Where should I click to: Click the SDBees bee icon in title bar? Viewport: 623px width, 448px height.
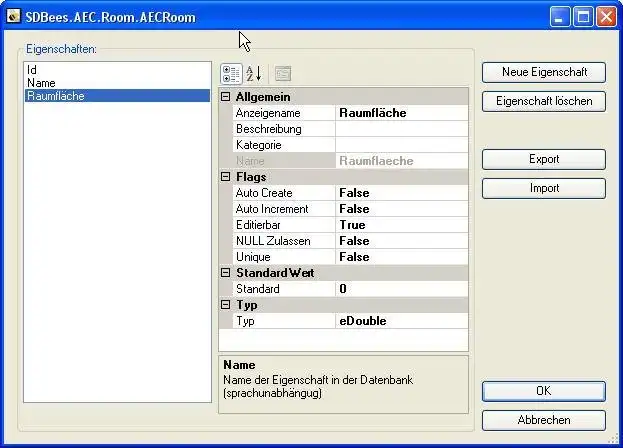[13, 16]
